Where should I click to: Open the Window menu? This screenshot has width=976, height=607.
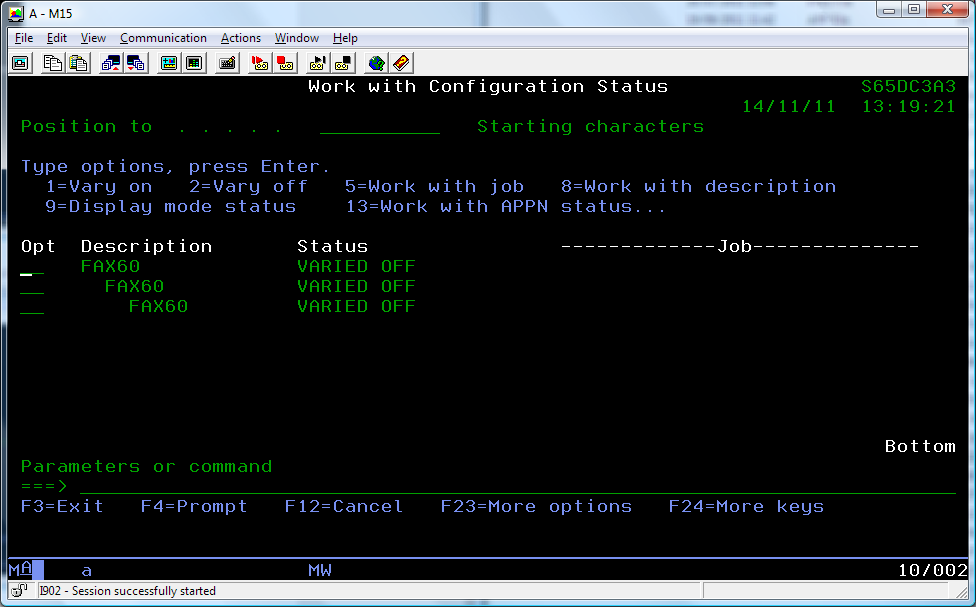click(x=297, y=38)
